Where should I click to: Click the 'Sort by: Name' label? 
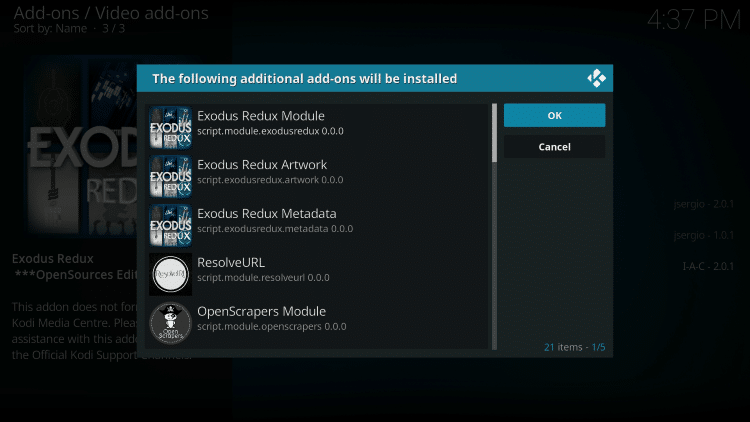click(47, 29)
